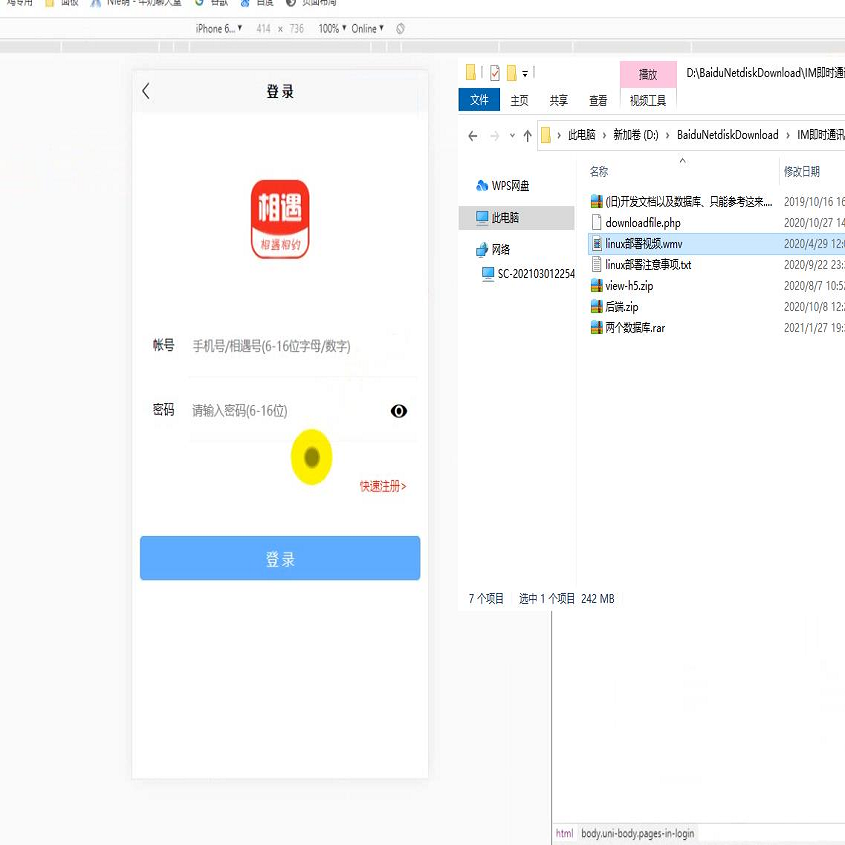Click the blue 登录 button
845x845 pixels.
click(280, 559)
